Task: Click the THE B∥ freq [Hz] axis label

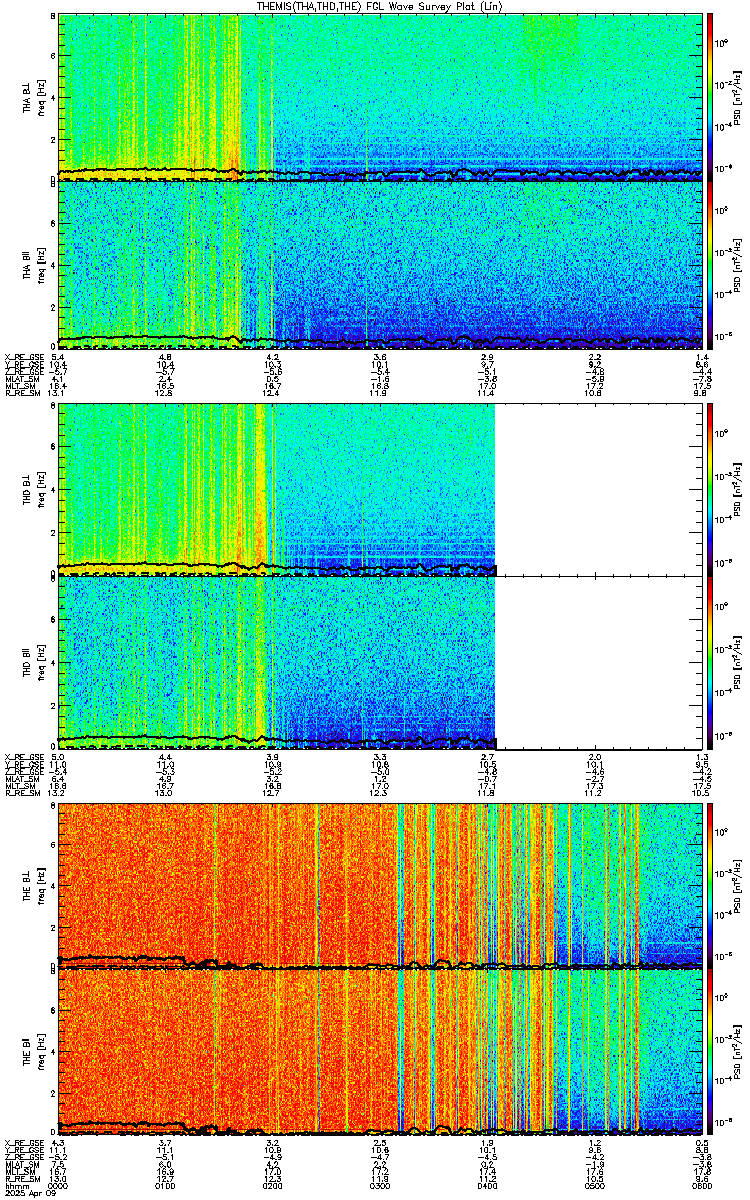Action: click(x=43, y=1051)
